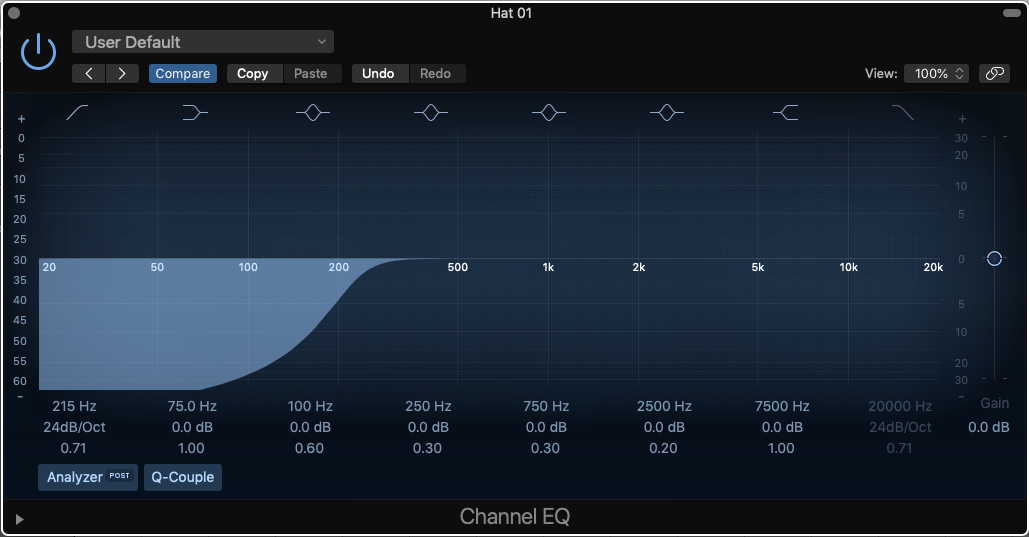This screenshot has width=1029, height=537.
Task: Click the Undo button
Action: 378,74
